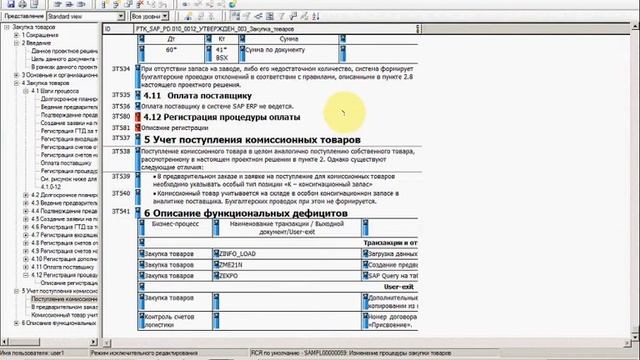
Task: Click the RCR по умолчанию status bar entry
Action: (351, 353)
